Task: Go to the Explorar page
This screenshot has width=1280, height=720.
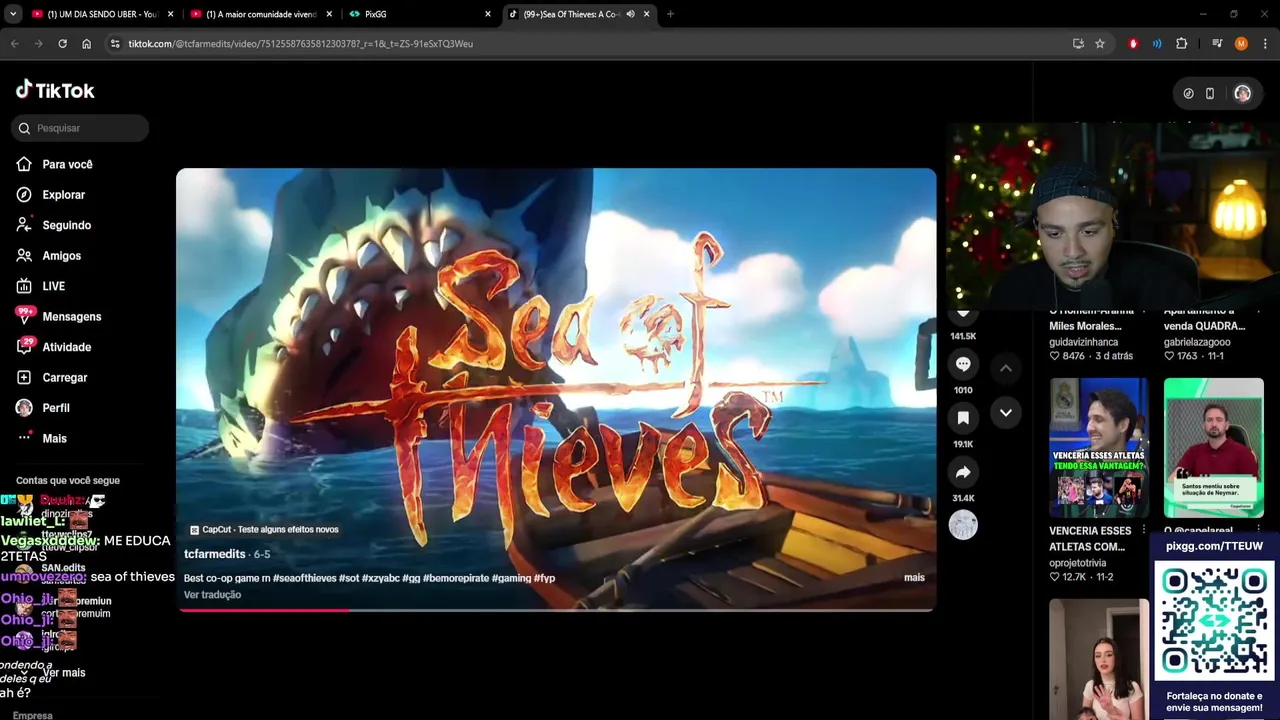Action: click(63, 195)
